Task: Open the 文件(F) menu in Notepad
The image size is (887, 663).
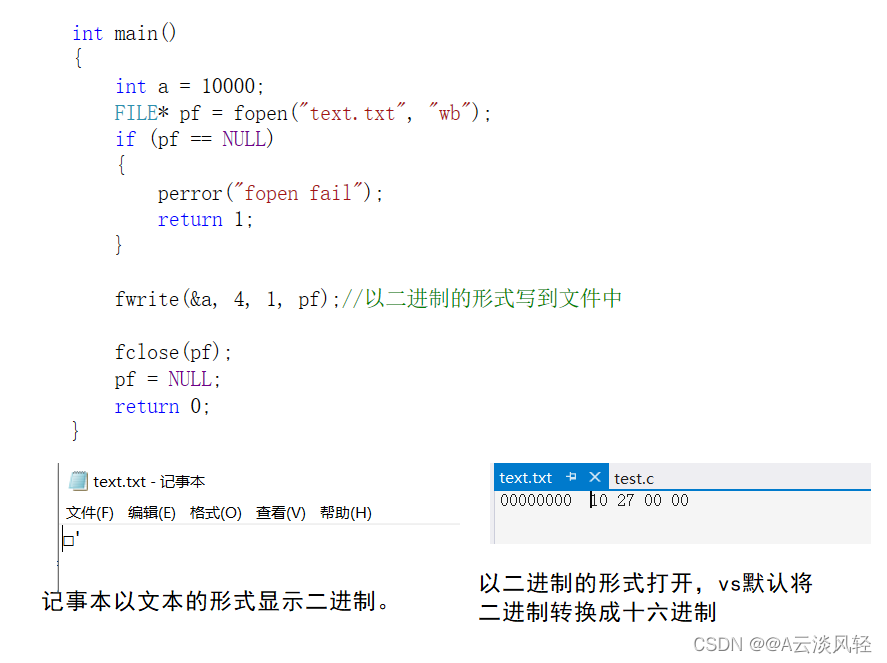Action: pos(88,513)
